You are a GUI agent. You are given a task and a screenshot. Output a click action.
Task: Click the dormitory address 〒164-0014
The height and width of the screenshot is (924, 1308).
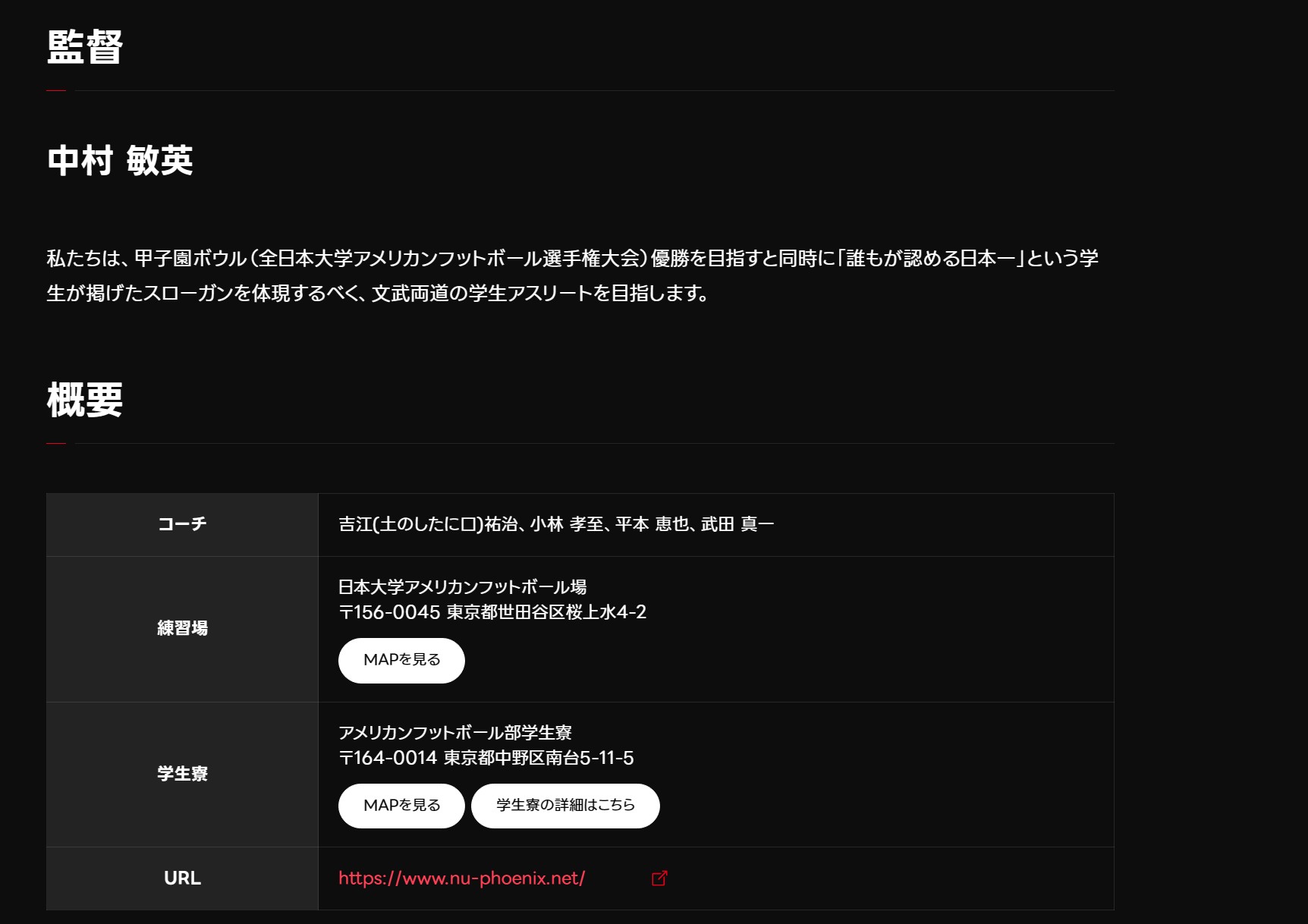click(486, 758)
